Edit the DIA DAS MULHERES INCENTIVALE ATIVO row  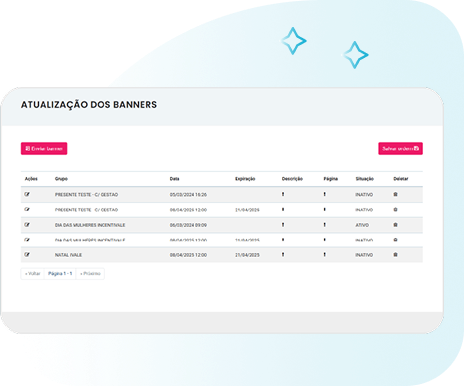click(x=27, y=225)
